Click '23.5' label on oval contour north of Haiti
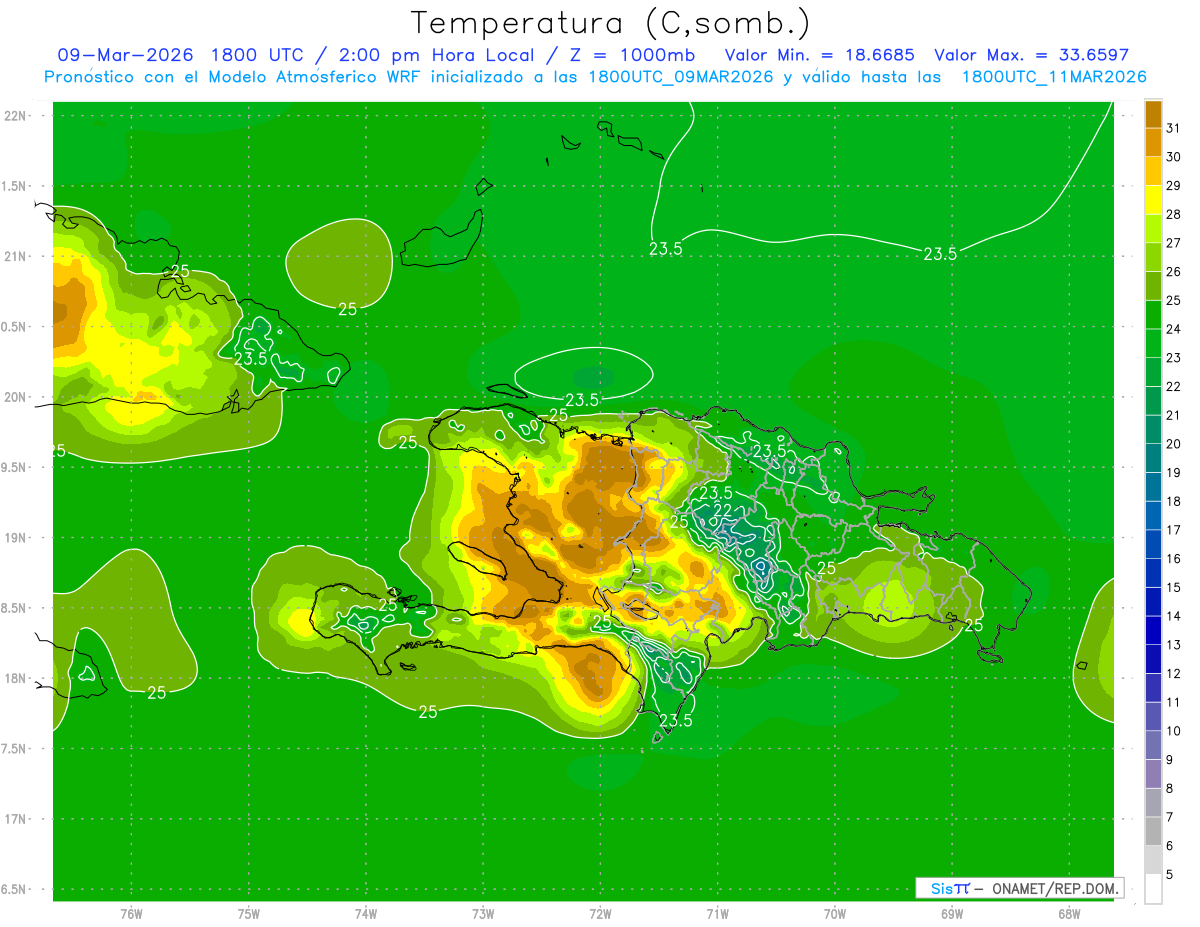Image resolution: width=1200 pixels, height=927 pixels. (x=582, y=400)
